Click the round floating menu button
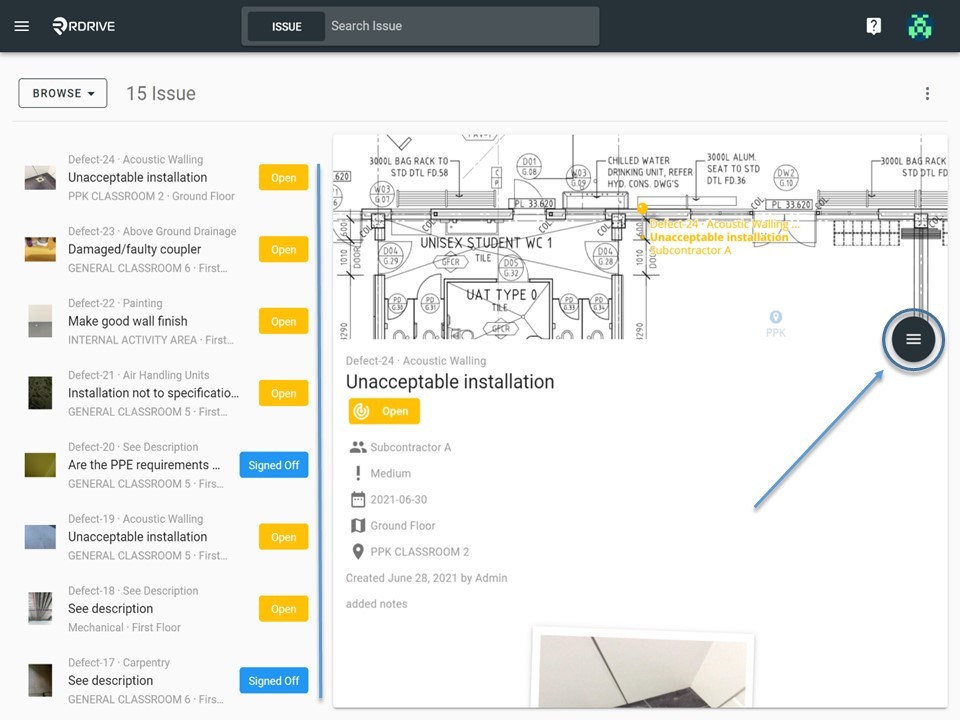 pos(913,339)
